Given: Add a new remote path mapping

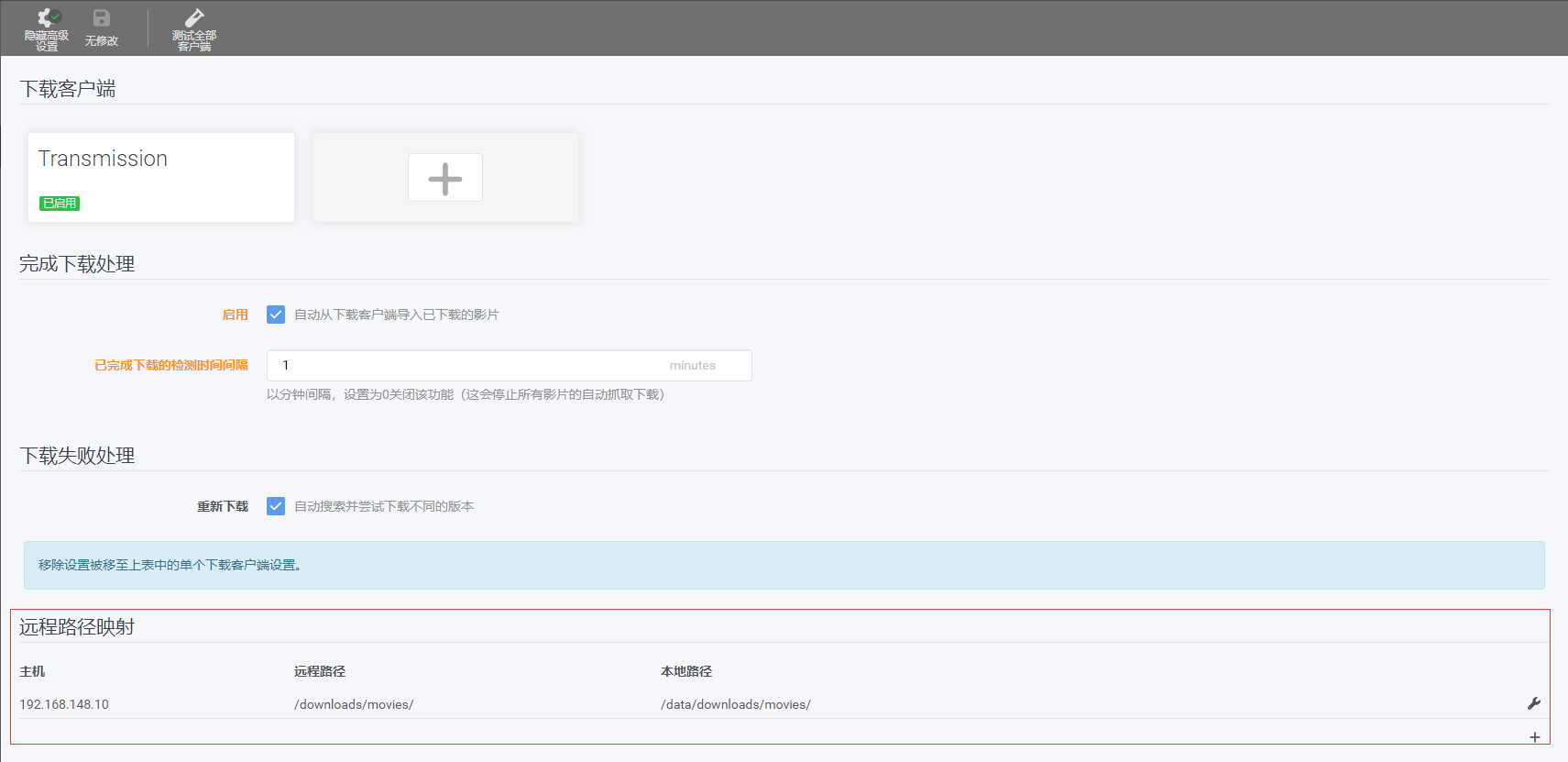Looking at the screenshot, I should [1535, 737].
